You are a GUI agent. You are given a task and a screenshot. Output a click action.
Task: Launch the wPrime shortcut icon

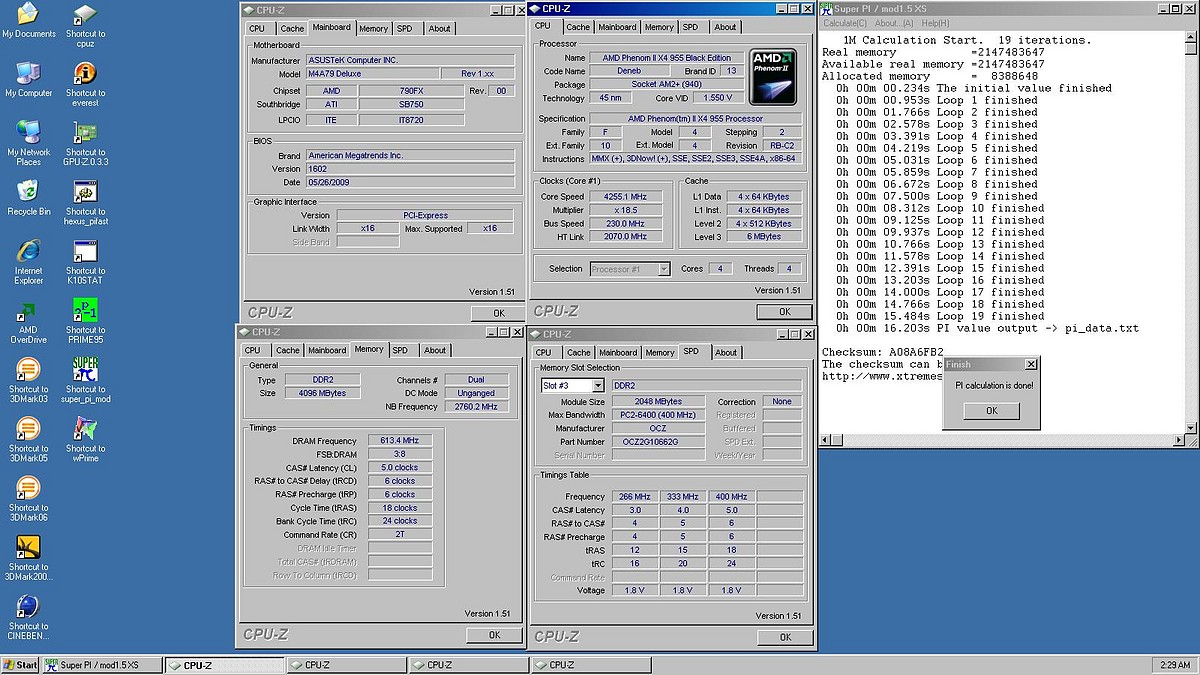86,429
